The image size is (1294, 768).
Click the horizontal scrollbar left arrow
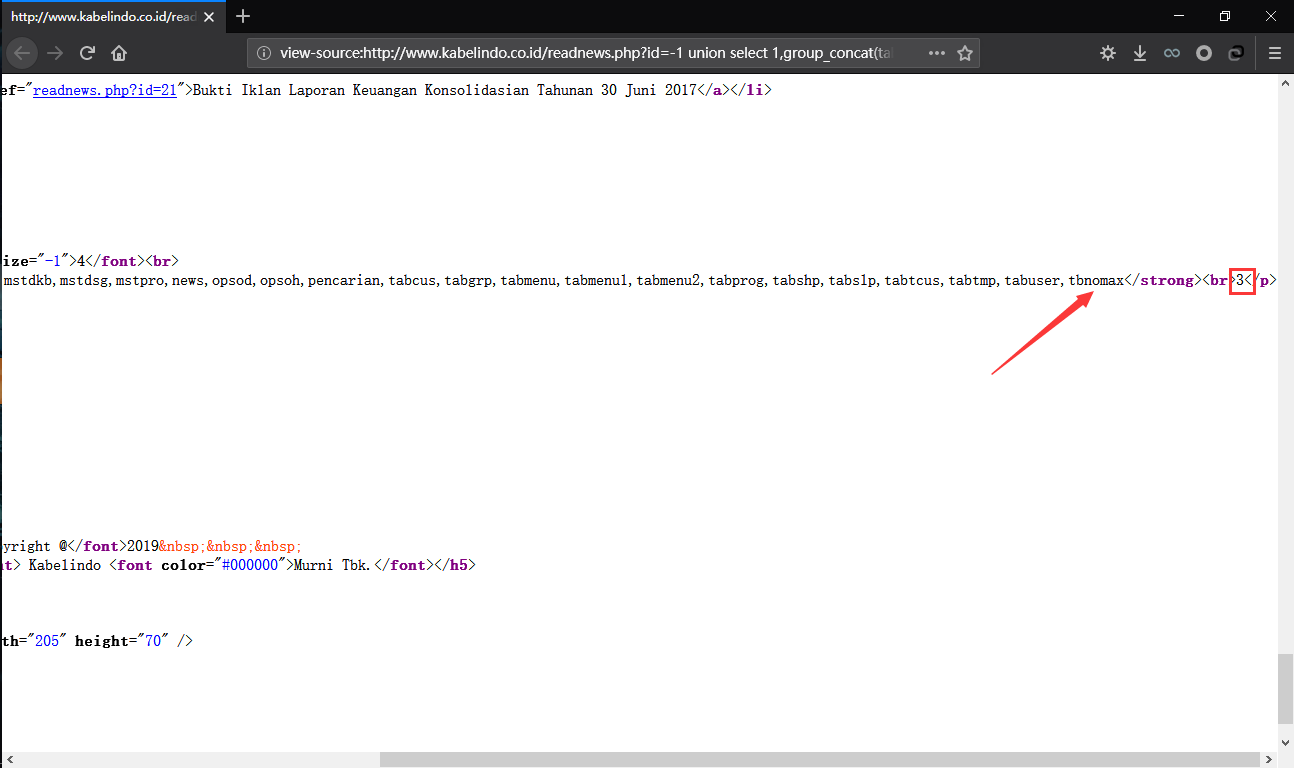pyautogui.click(x=9, y=760)
